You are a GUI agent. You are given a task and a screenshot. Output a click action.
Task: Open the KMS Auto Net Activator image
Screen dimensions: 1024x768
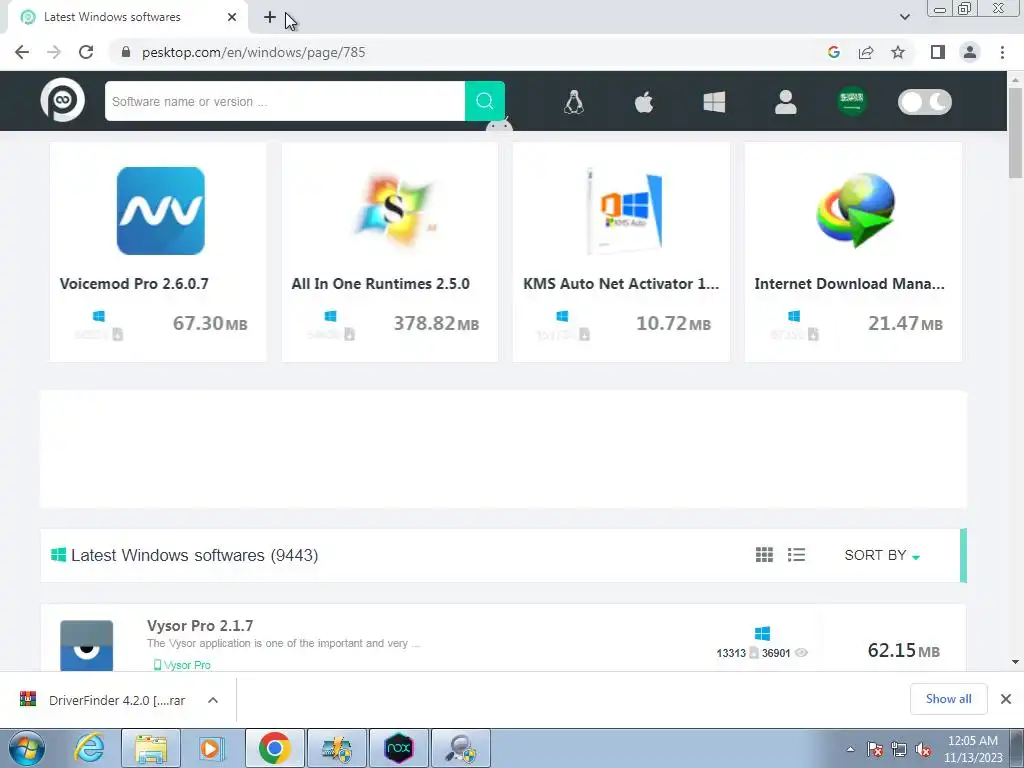(x=624, y=210)
